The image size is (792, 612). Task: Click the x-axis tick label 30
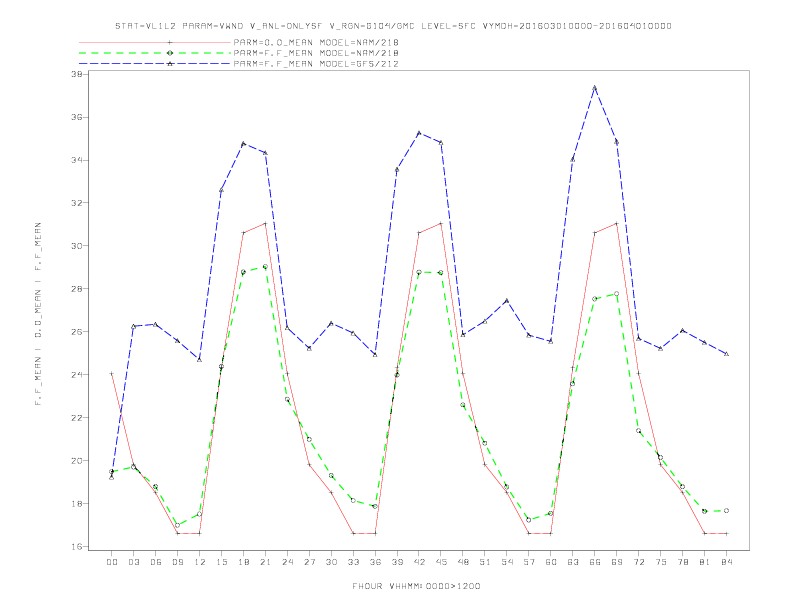[x=331, y=562]
